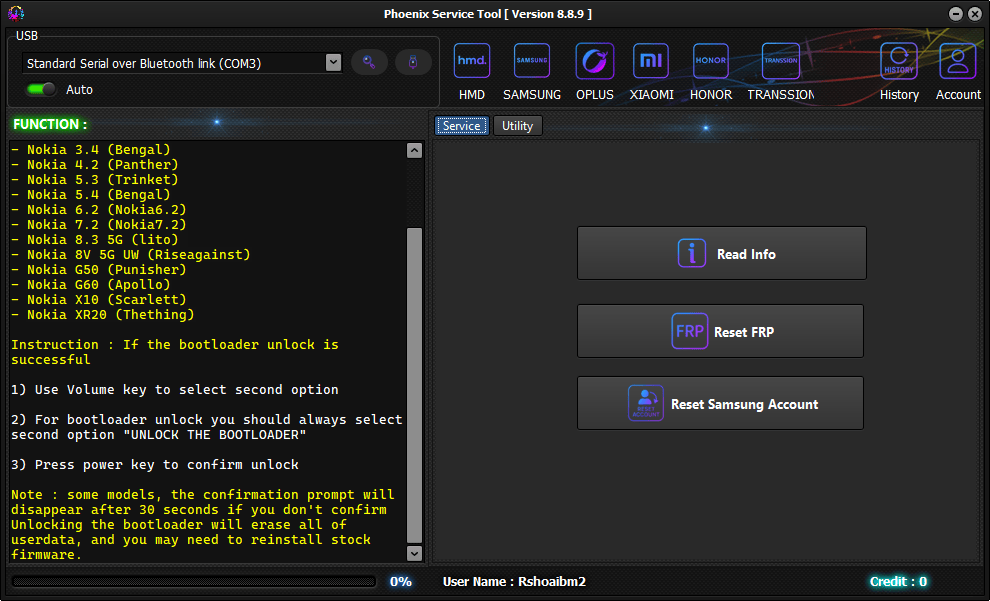Screen dimensions: 990x601
Task: Click the 'Press power key to confirm unlock' line
Action: click(x=155, y=465)
